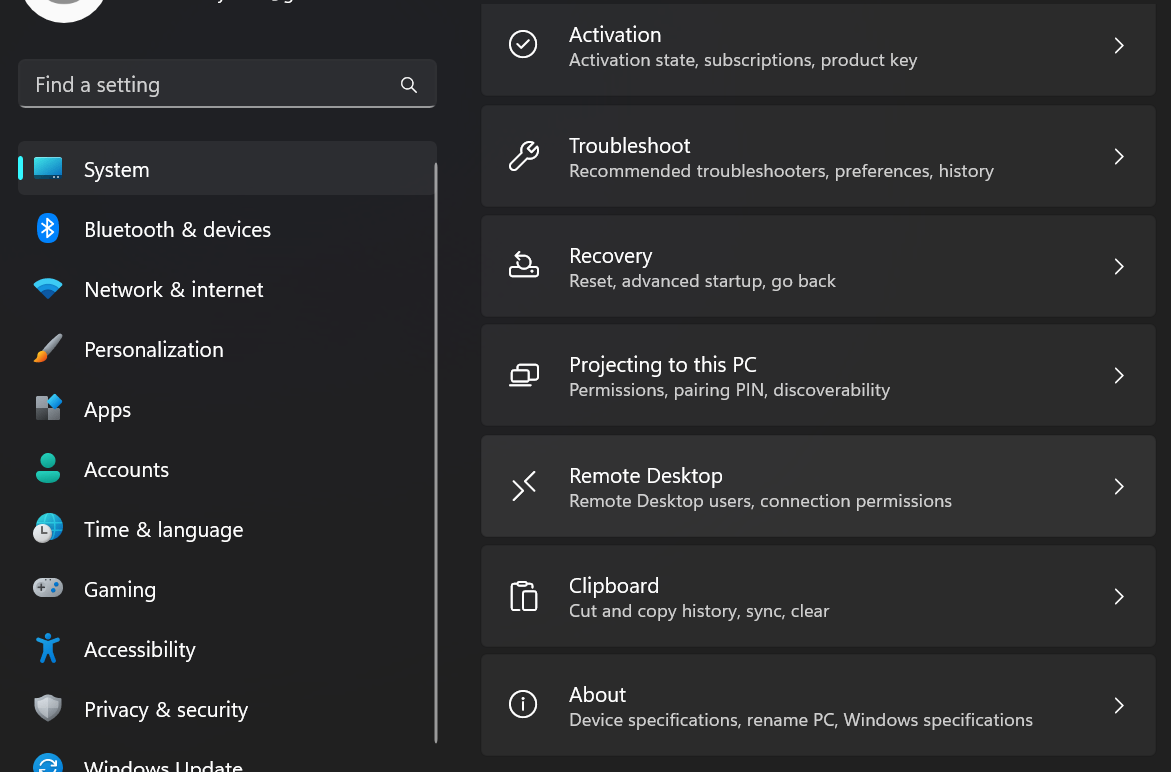Click the Wi-Fi Network & internet icon
Screen dimensions: 1171x772
(48, 289)
